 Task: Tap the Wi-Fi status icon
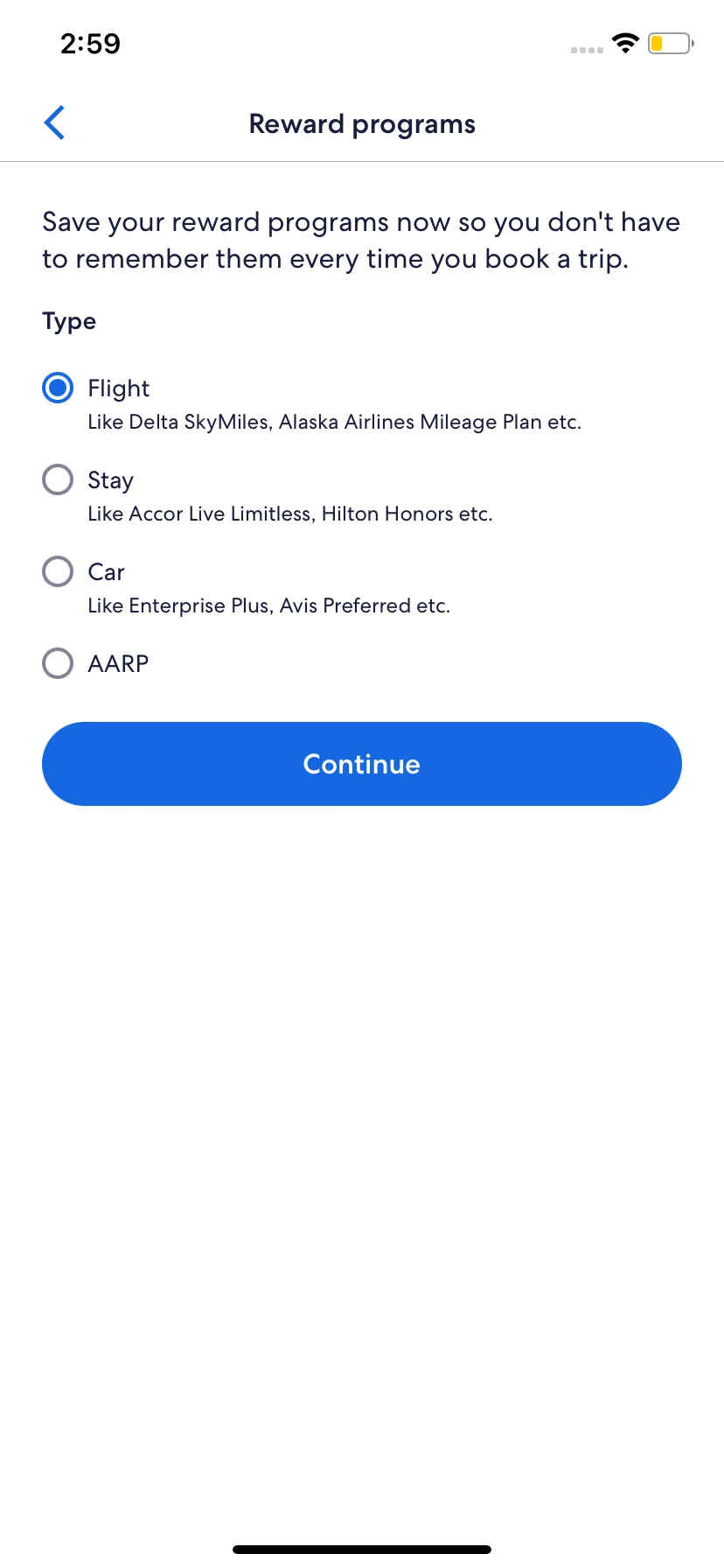click(625, 43)
